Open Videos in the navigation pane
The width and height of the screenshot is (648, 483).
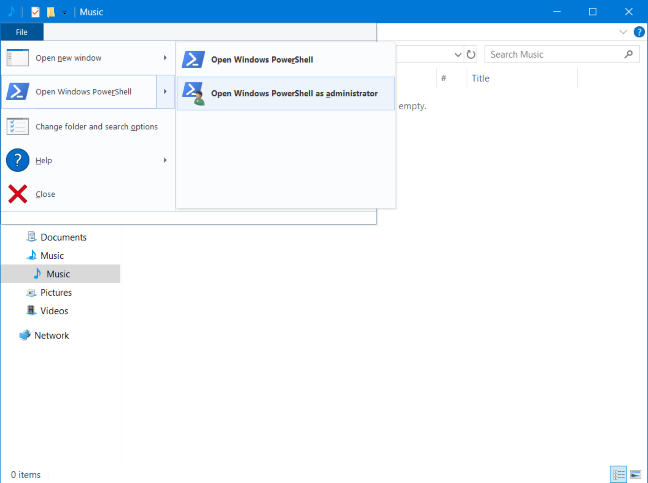54,311
